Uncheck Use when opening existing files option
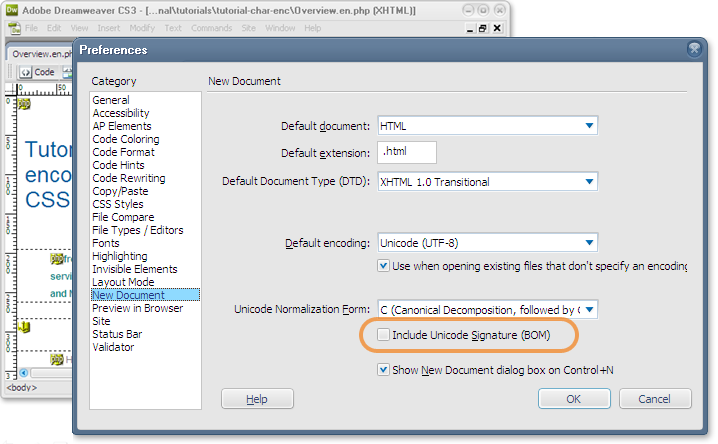The width and height of the screenshot is (718, 444). click(x=384, y=266)
